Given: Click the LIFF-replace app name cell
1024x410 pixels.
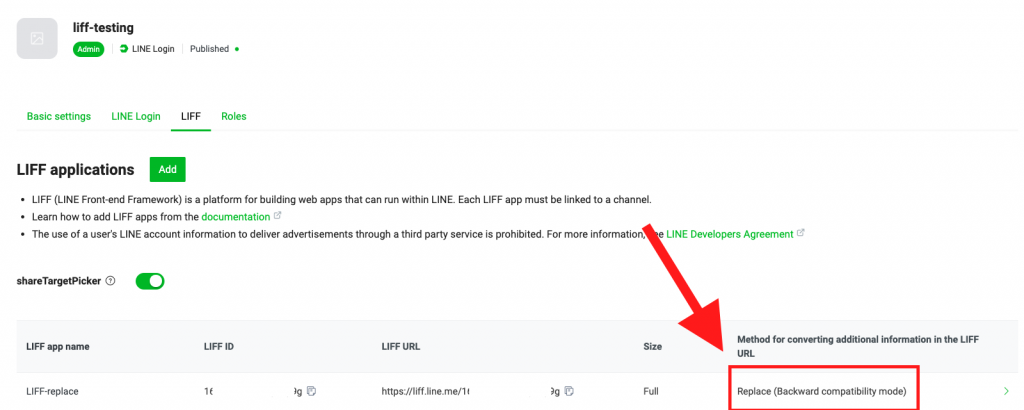Looking at the screenshot, I should click(x=52, y=392).
